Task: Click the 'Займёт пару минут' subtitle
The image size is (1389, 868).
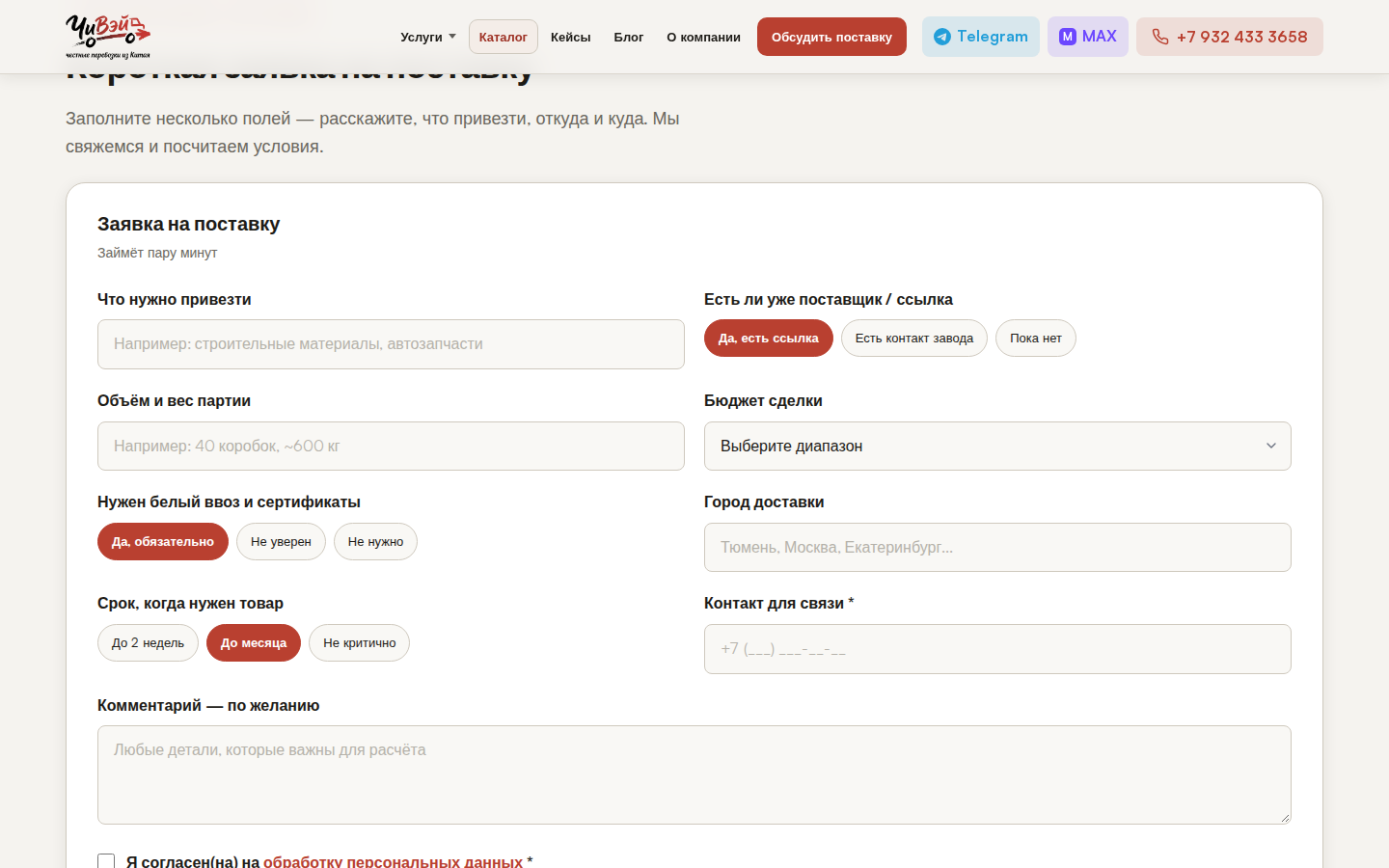Action: 157,253
